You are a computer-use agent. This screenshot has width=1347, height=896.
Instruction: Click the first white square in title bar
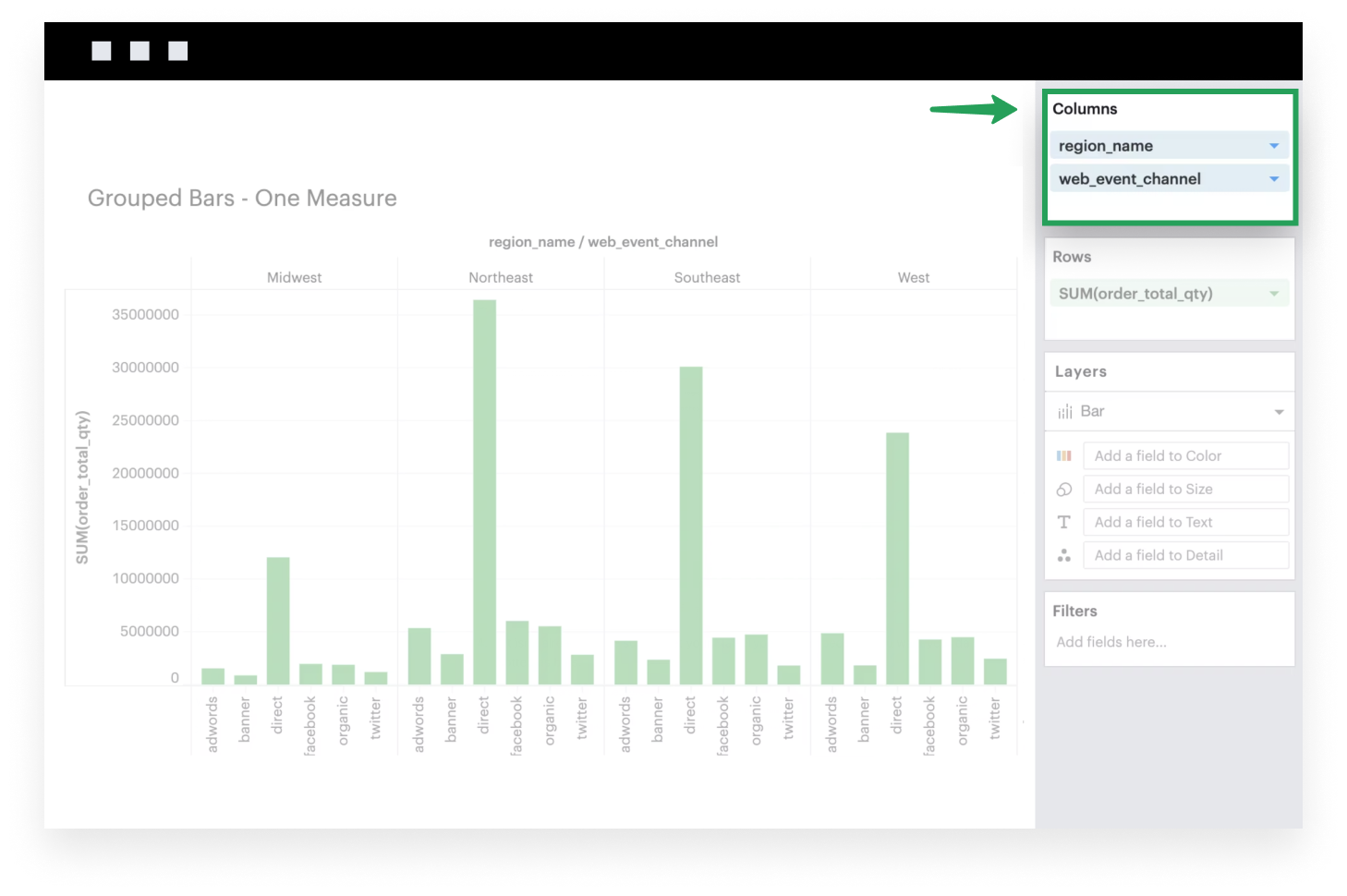coord(102,51)
